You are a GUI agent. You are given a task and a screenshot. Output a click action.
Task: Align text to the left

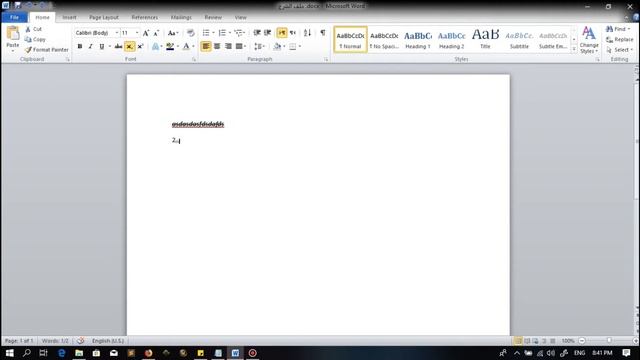click(206, 47)
